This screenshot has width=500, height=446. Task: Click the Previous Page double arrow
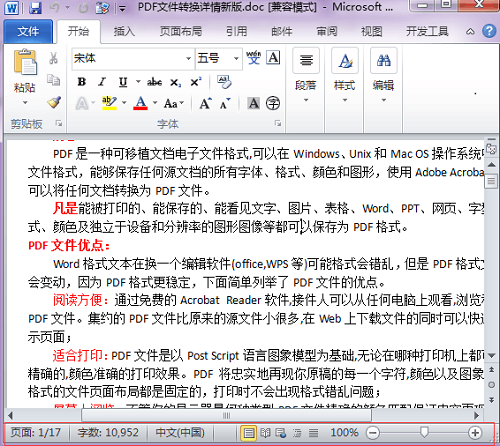tap(491, 369)
